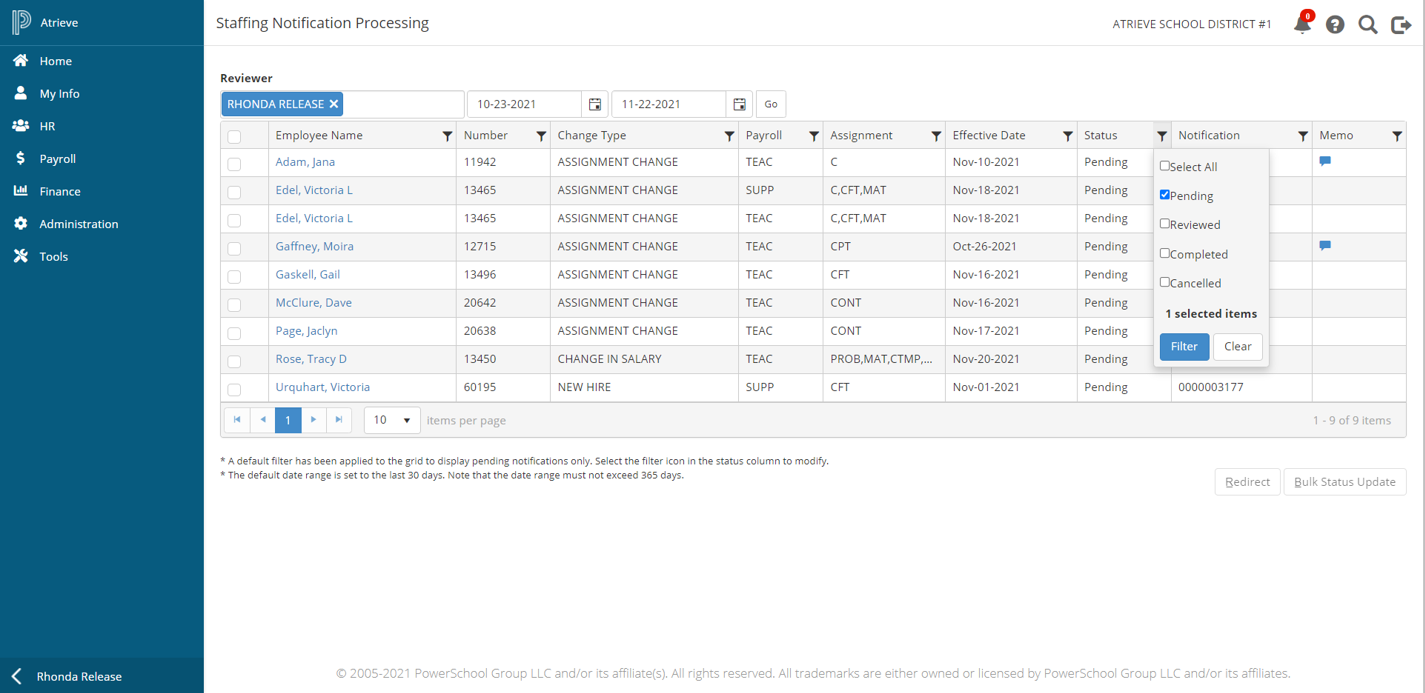The height and width of the screenshot is (693, 1425).
Task: Open the end date calendar picker
Action: (739, 104)
